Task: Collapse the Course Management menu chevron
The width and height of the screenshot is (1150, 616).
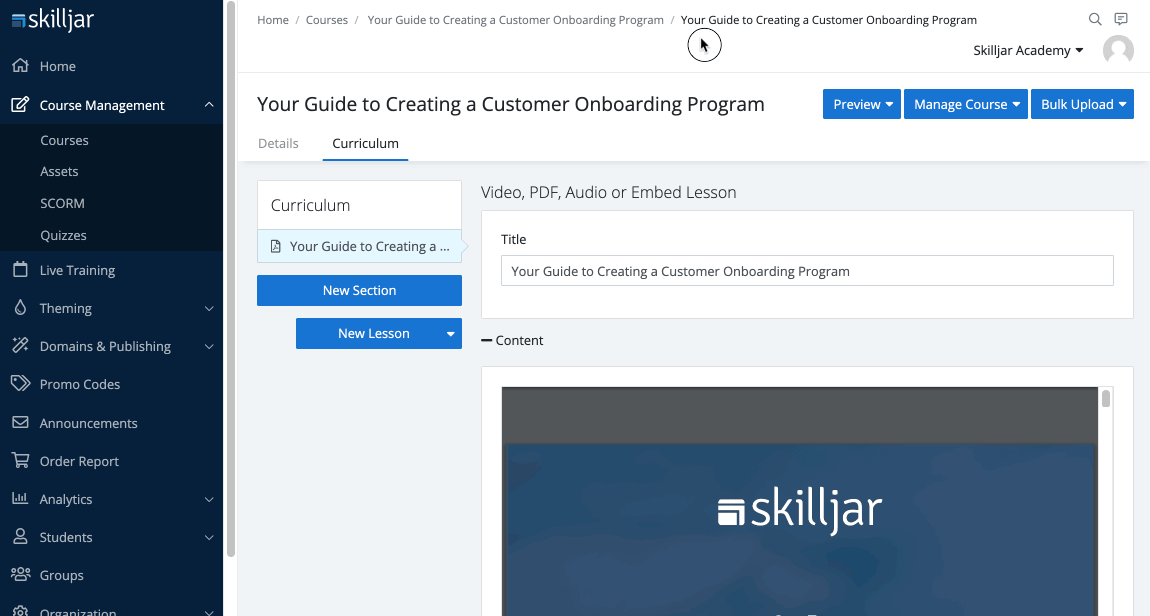Action: point(208,105)
